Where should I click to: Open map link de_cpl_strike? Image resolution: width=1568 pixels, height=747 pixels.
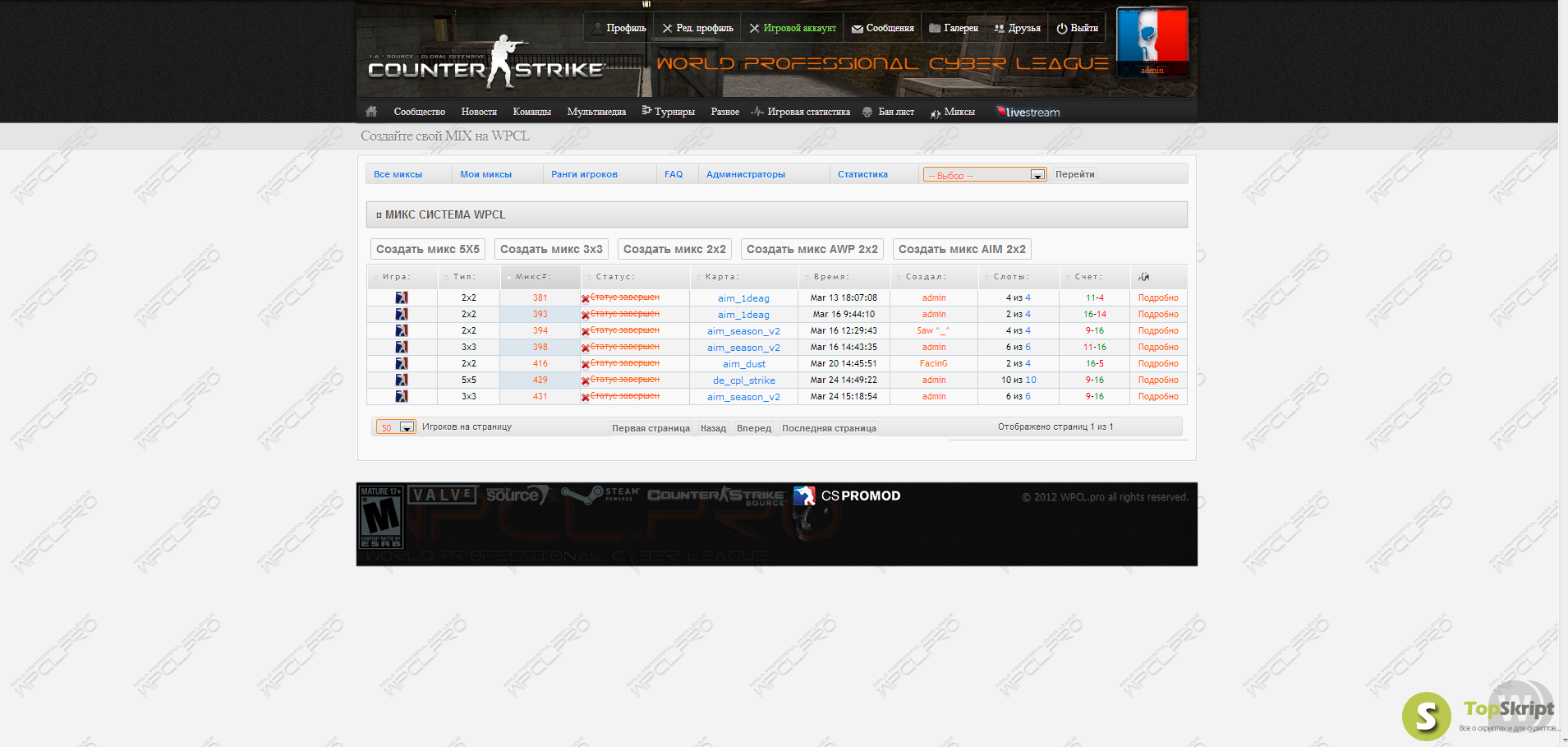point(744,380)
